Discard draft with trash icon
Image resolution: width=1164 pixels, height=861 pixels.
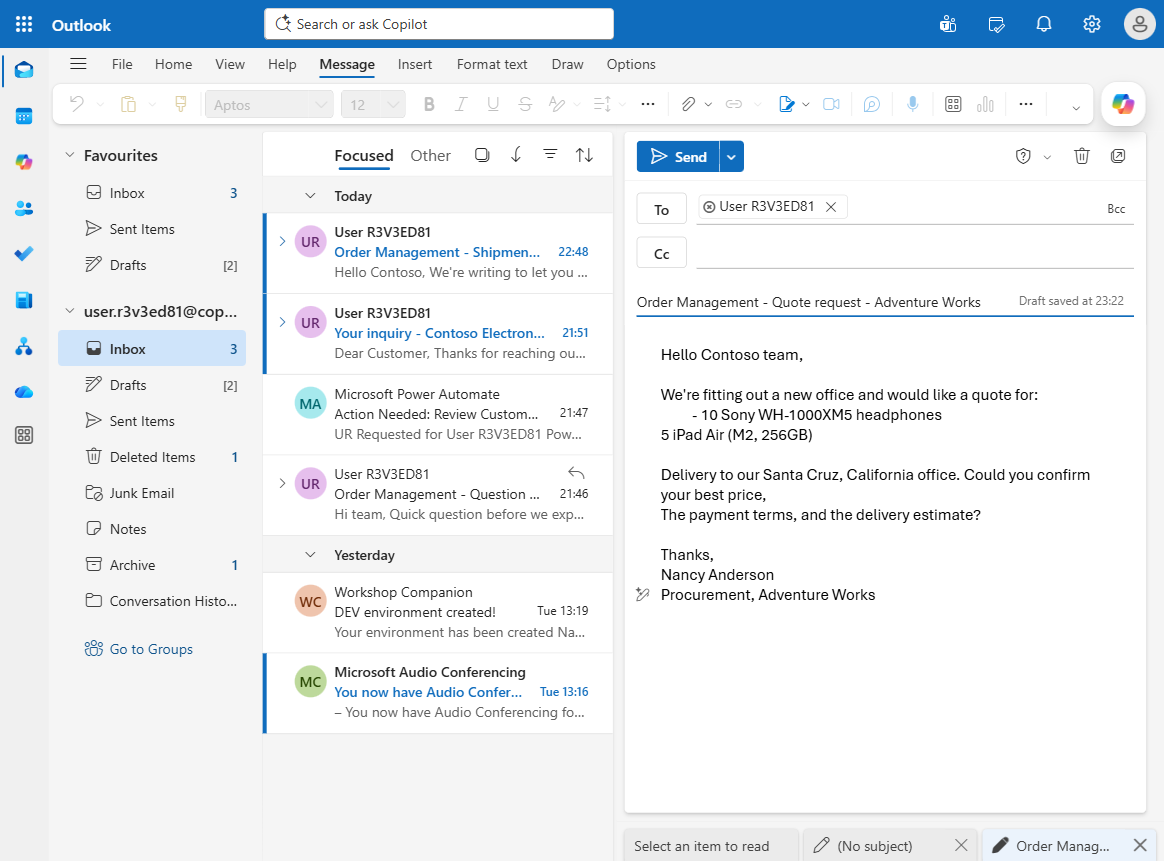click(x=1082, y=156)
